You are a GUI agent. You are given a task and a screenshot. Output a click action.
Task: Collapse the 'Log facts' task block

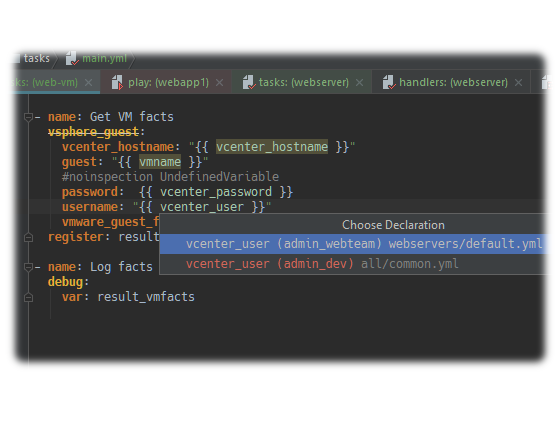pos(29,267)
